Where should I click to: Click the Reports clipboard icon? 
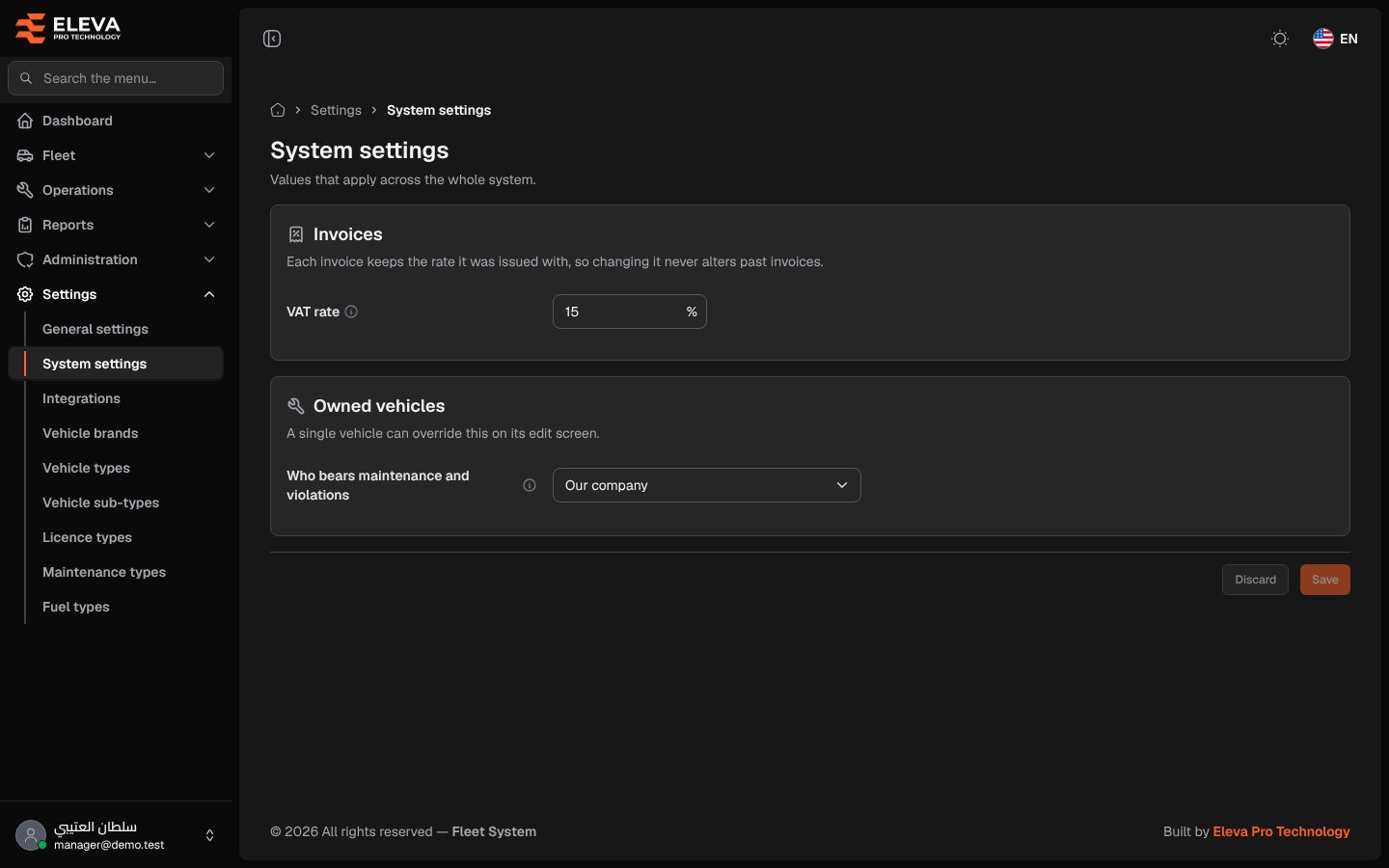(x=25, y=225)
